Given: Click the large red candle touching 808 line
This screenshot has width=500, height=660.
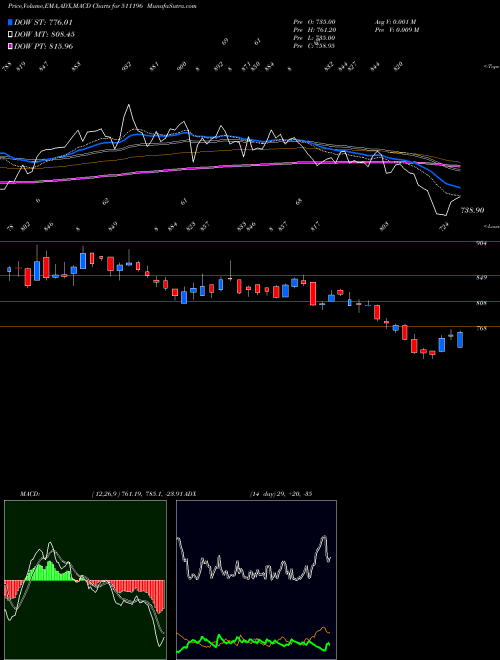Looking at the screenshot, I should coord(313,293).
